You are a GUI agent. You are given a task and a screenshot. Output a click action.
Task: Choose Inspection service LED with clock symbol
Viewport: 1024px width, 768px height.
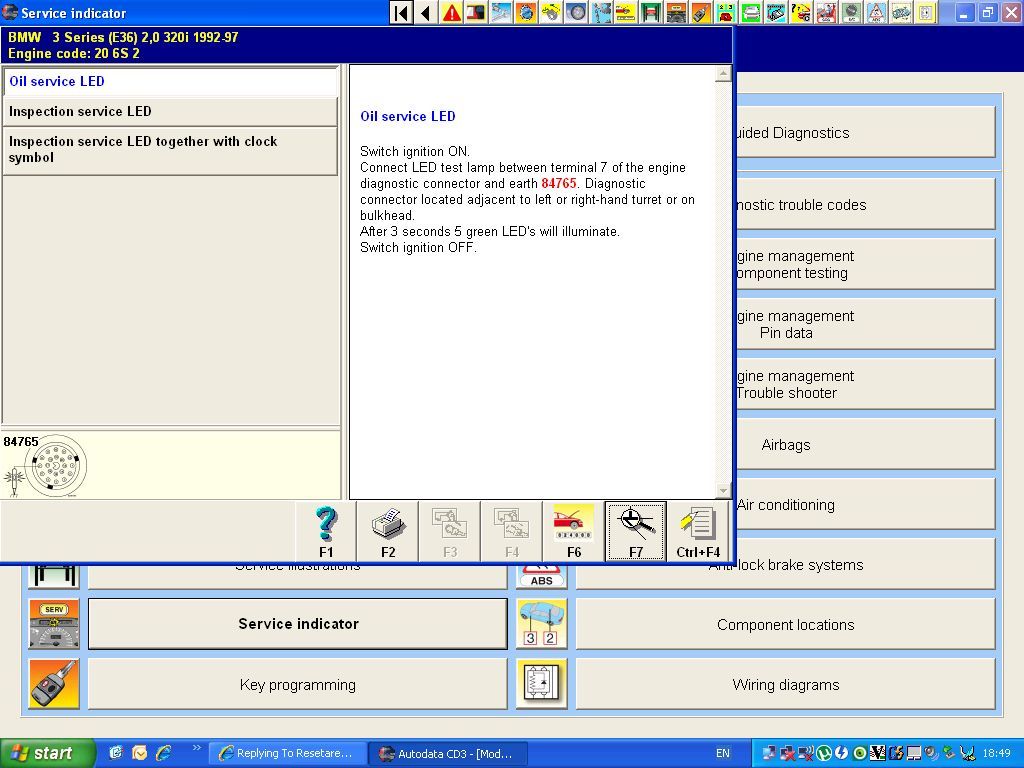click(x=170, y=150)
